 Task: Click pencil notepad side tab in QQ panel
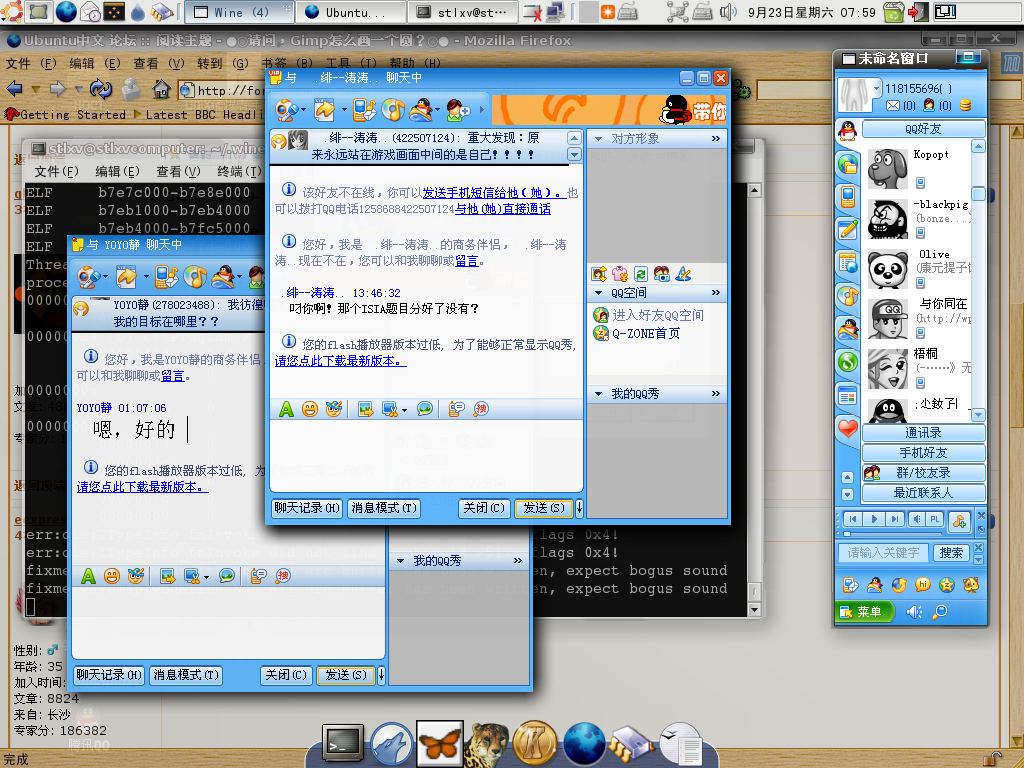[848, 229]
